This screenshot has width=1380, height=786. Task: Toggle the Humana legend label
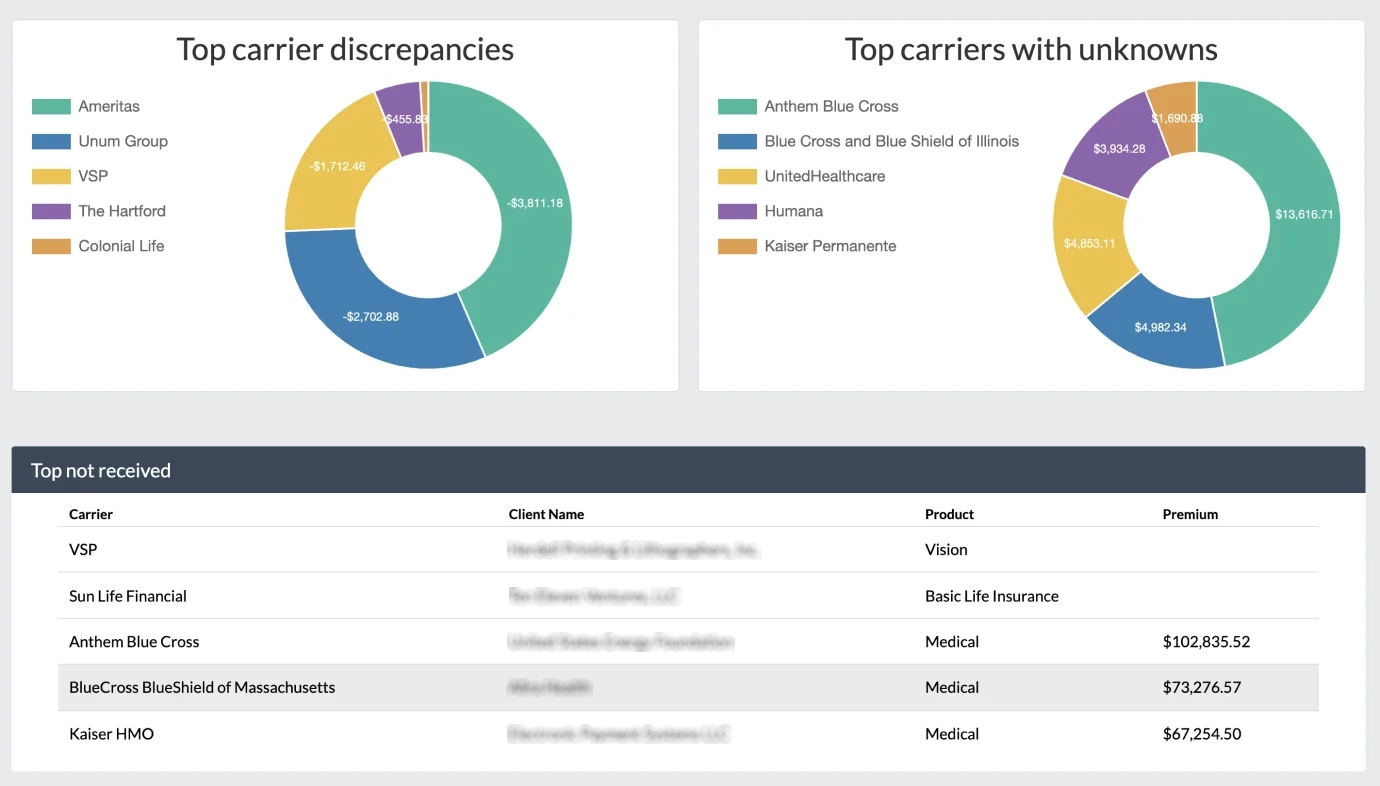point(793,211)
